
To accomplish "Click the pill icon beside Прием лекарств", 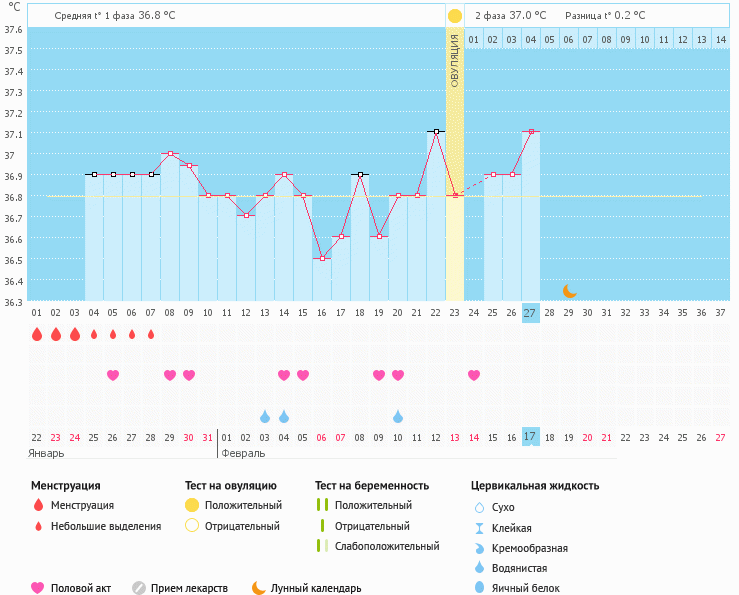I will [x=139, y=588].
